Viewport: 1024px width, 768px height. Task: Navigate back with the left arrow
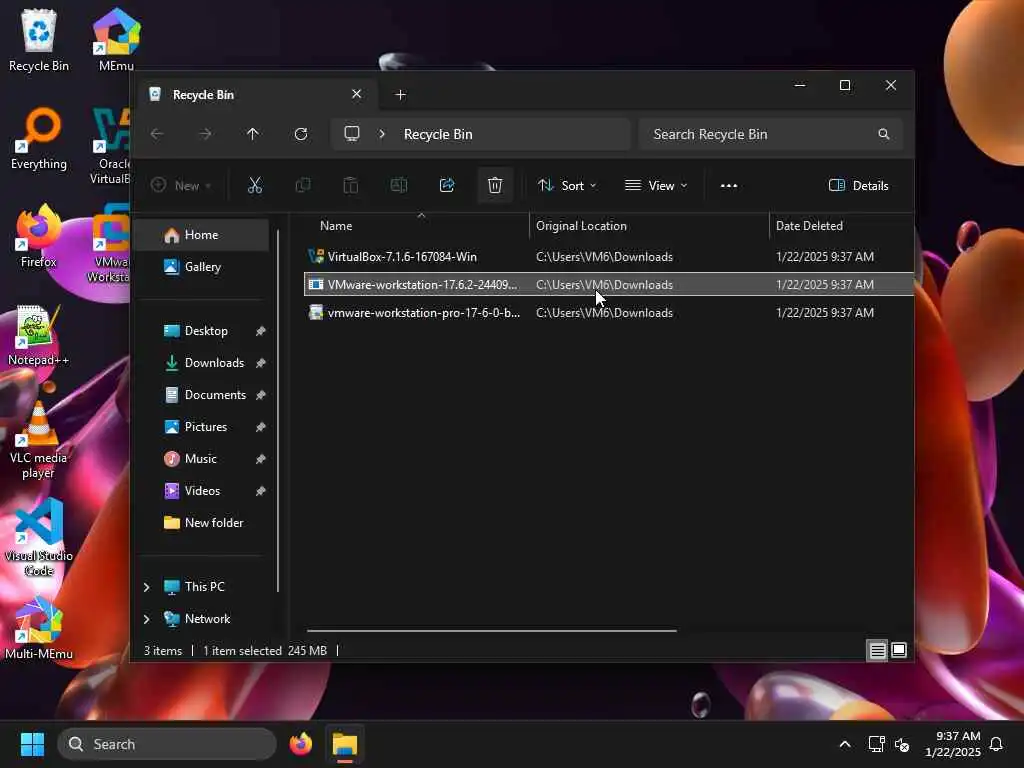[157, 134]
